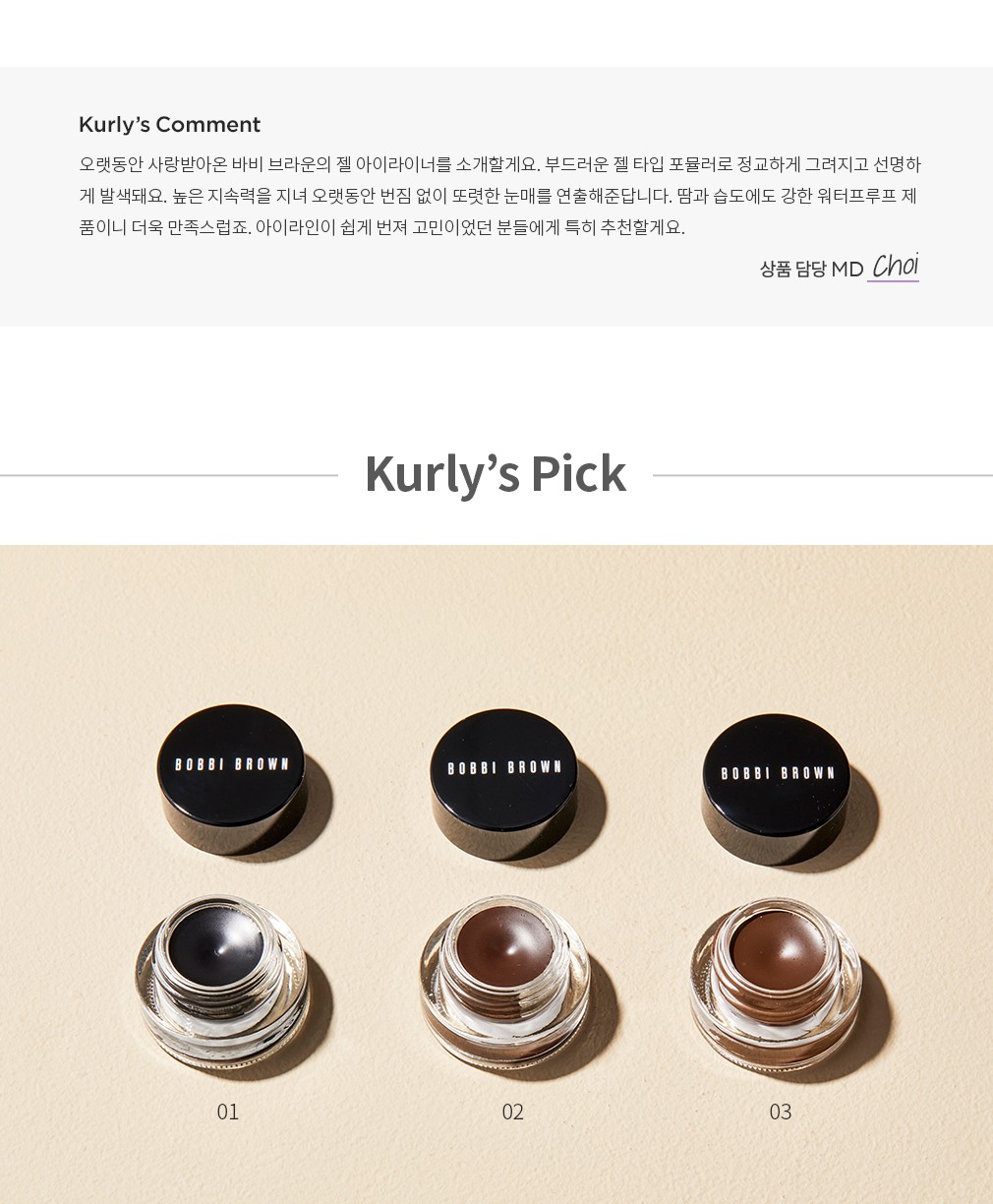This screenshot has width=993, height=1204.
Task: Click the 상품 담당 MD label
Action: [811, 269]
